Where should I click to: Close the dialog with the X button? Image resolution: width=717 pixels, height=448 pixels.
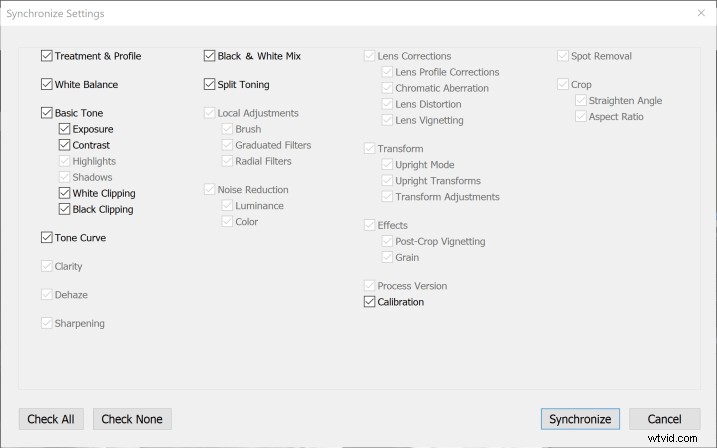[700, 13]
